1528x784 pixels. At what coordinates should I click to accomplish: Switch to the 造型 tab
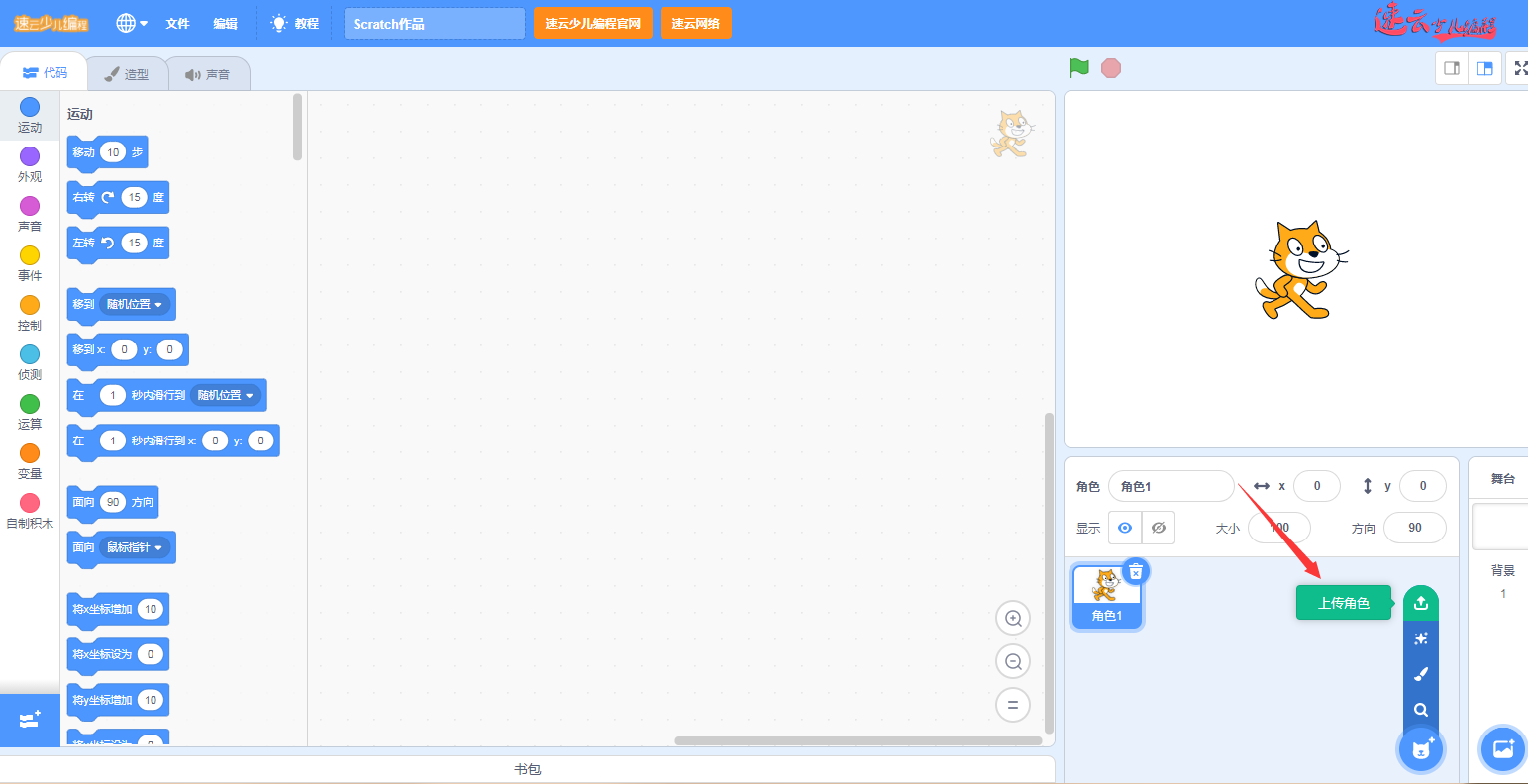click(x=127, y=74)
